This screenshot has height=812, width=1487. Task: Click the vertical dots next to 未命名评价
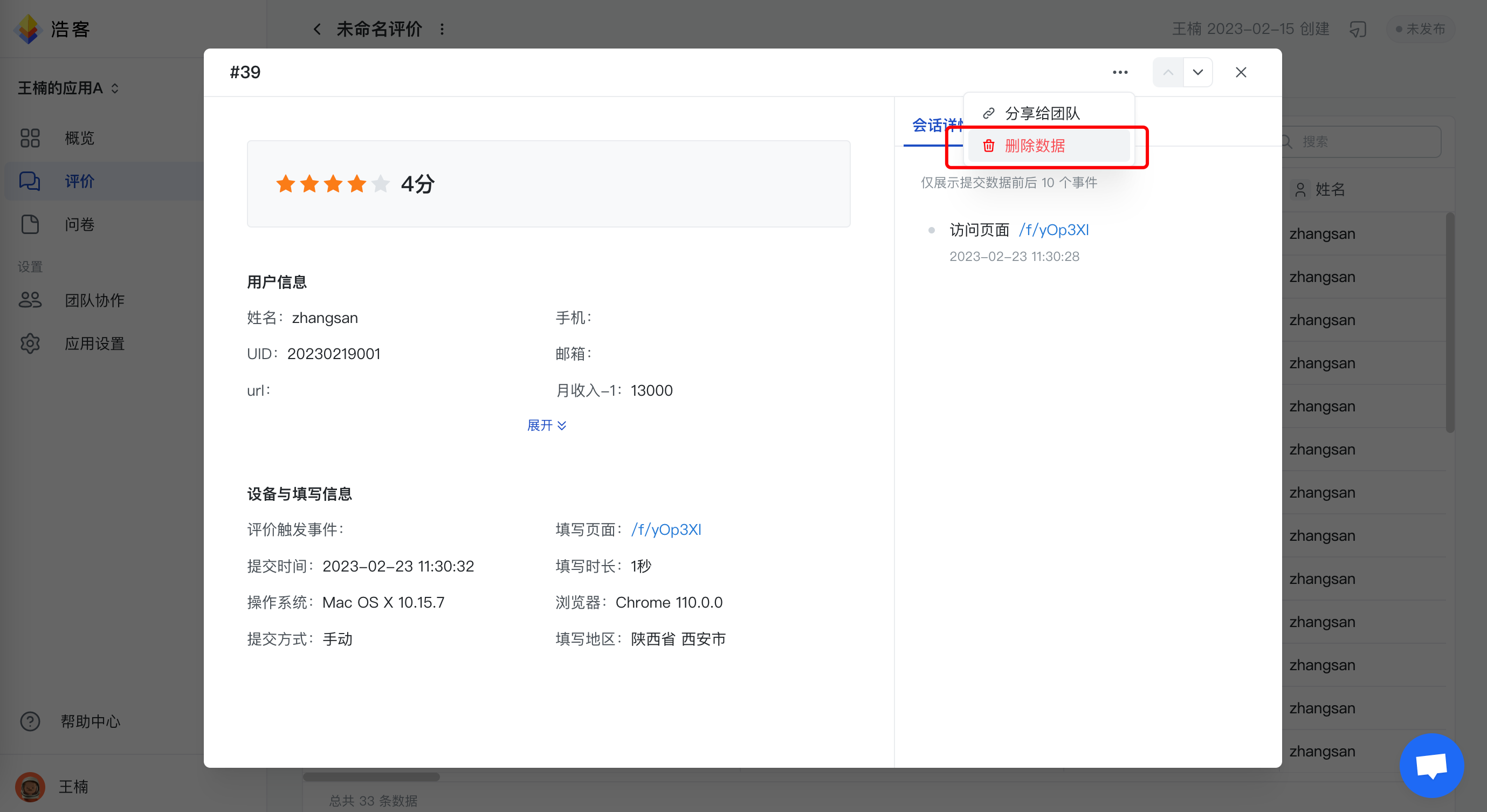[442, 29]
